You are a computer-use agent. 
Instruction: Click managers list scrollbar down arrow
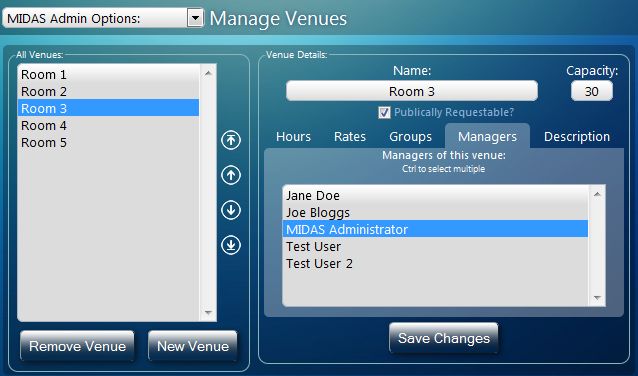pos(597,298)
